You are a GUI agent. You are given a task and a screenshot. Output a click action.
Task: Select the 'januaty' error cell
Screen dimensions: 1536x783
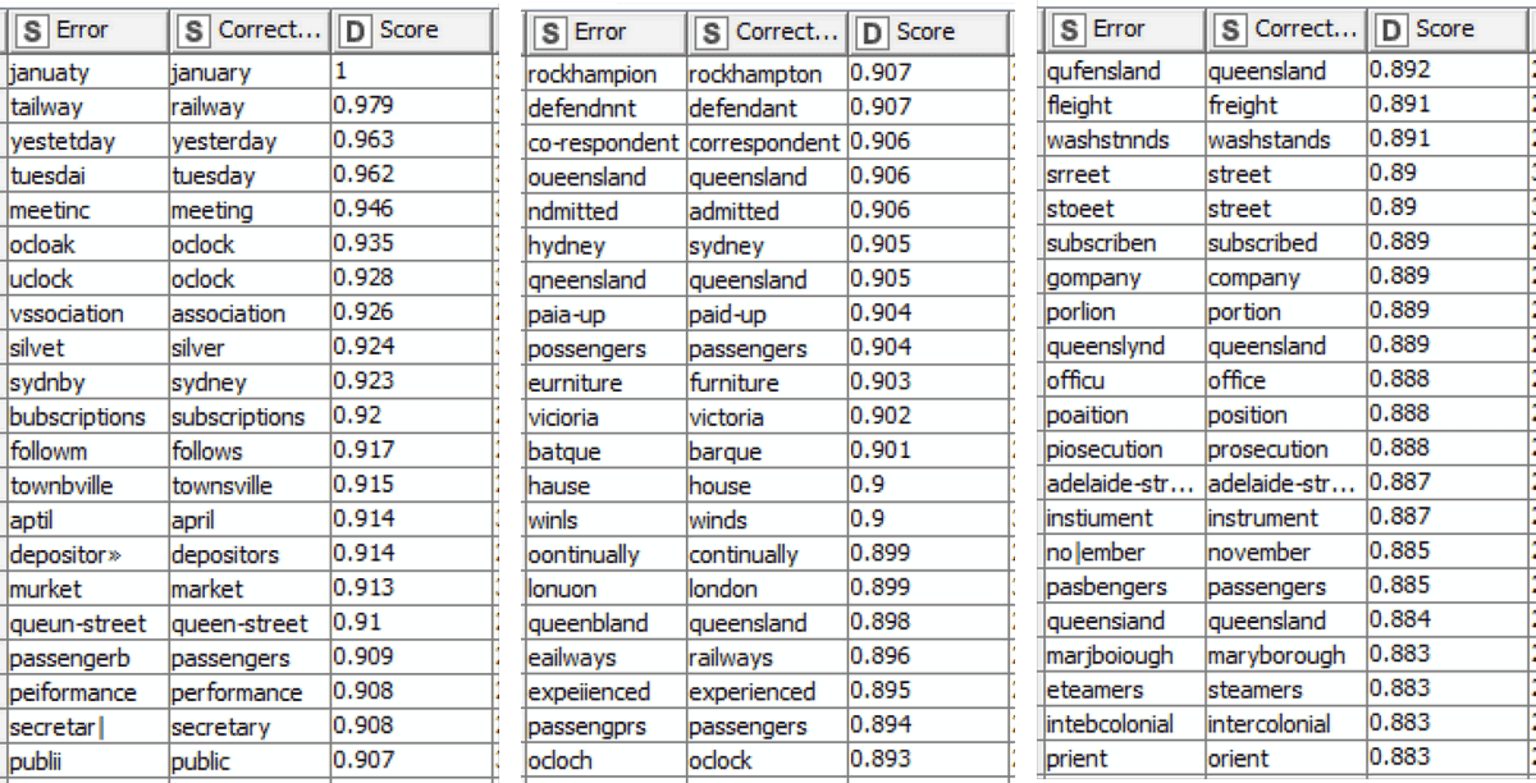pos(87,73)
